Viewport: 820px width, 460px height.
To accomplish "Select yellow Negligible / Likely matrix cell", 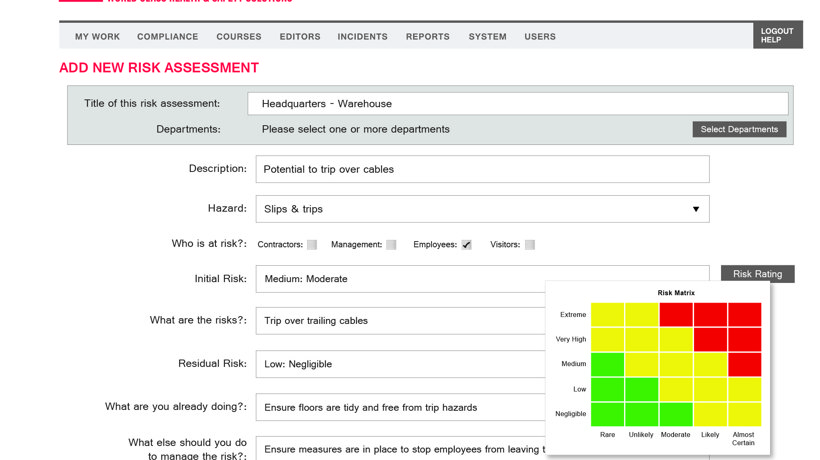I will 710,414.
